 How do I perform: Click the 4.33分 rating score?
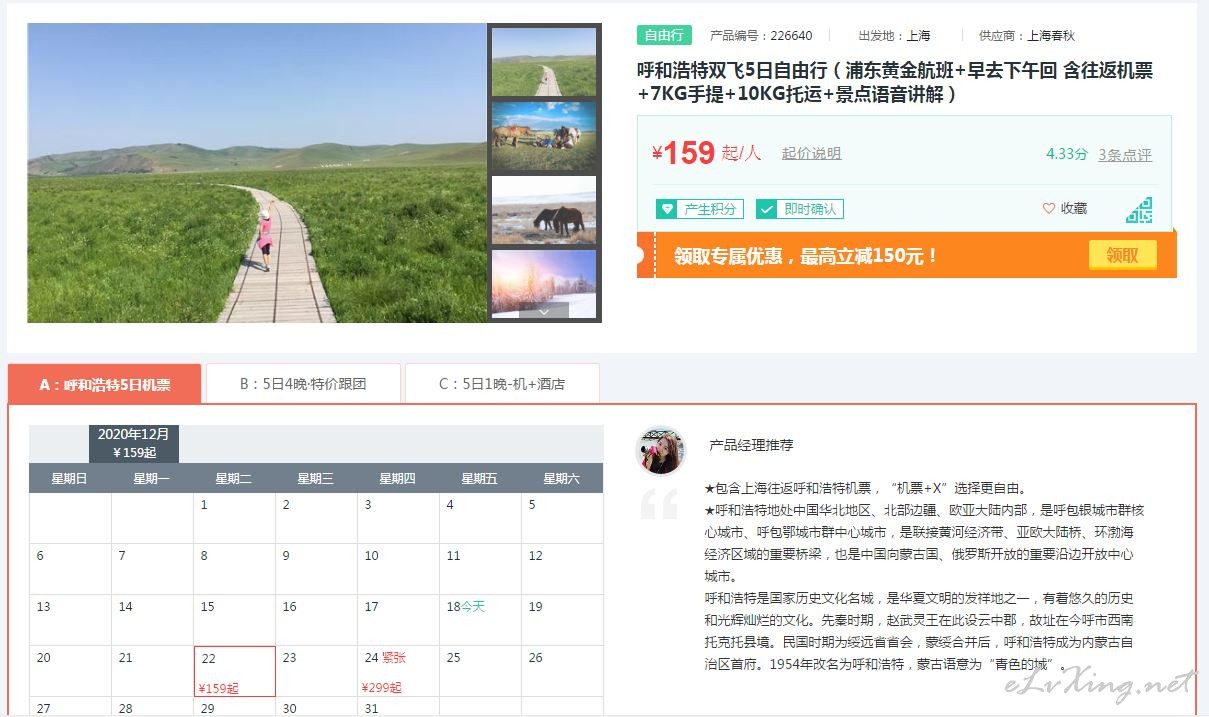1067,154
